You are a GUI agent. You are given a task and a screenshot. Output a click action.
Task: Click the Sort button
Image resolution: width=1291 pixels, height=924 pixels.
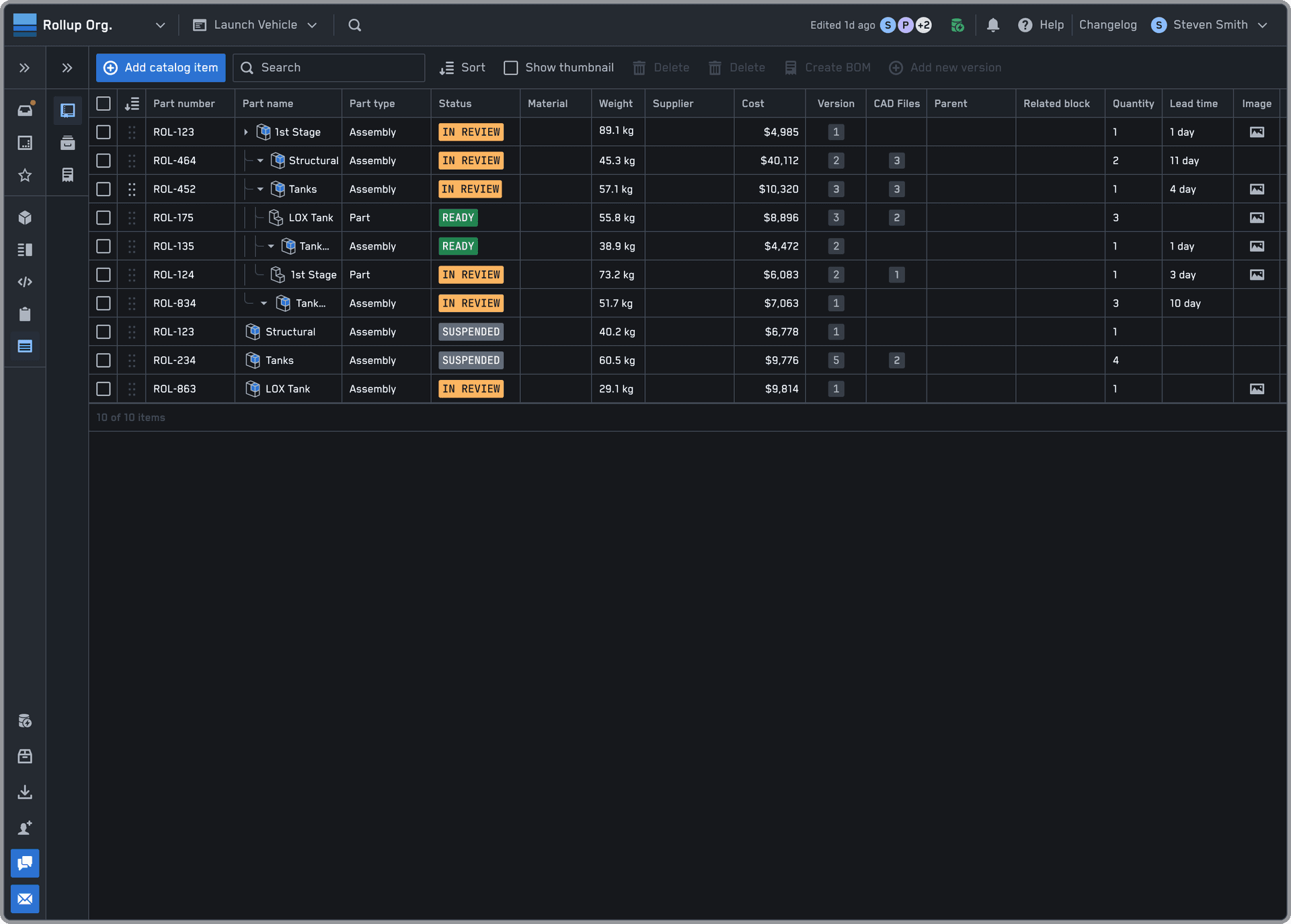tap(462, 68)
